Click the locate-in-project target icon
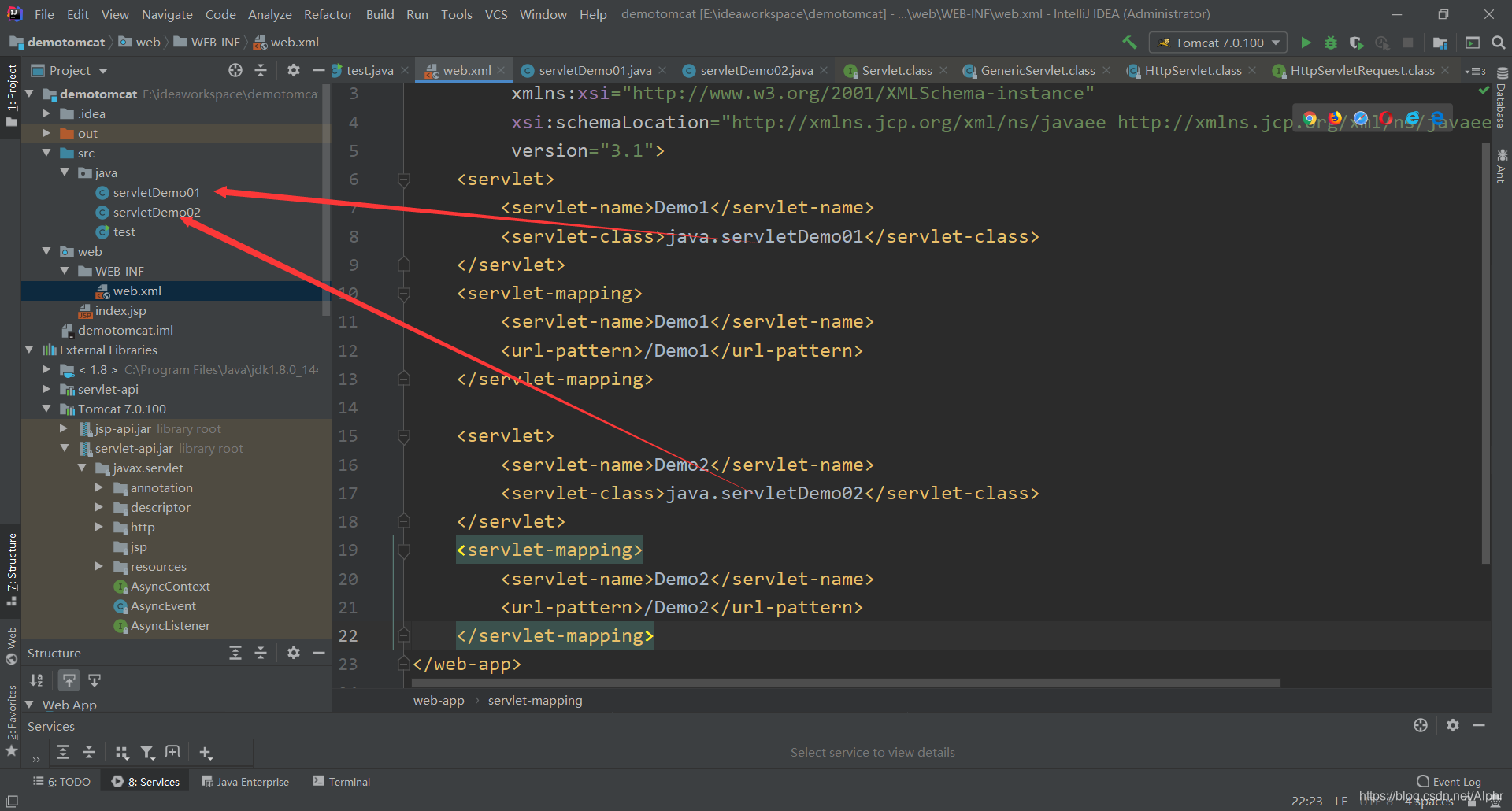This screenshot has width=1512, height=811. [x=235, y=70]
